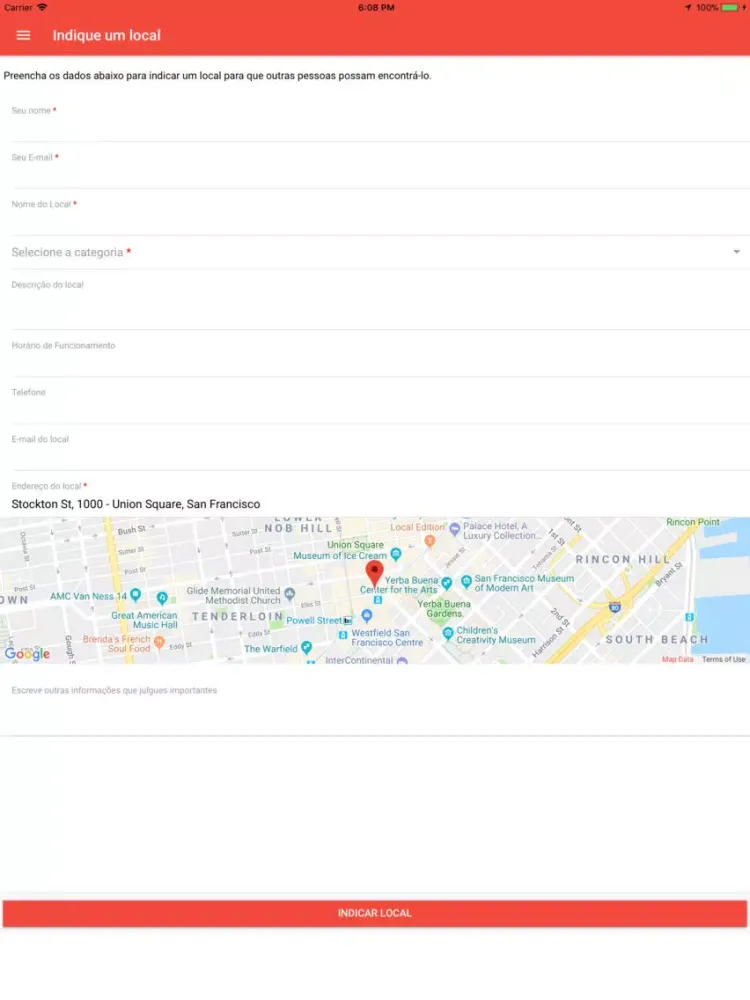Tap the San Francisco Museum of Modern Art marker
The height and width of the screenshot is (1000, 750).
pos(466,581)
